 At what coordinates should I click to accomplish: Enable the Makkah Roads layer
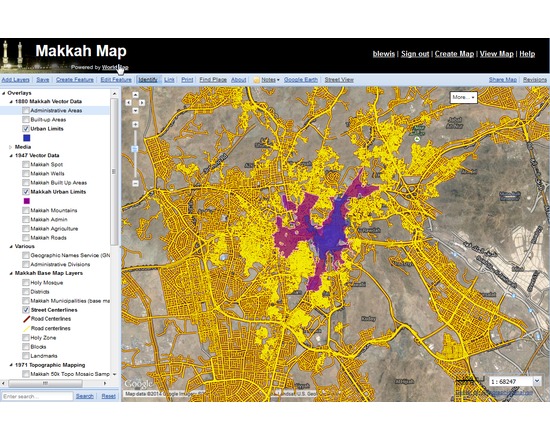[26, 238]
